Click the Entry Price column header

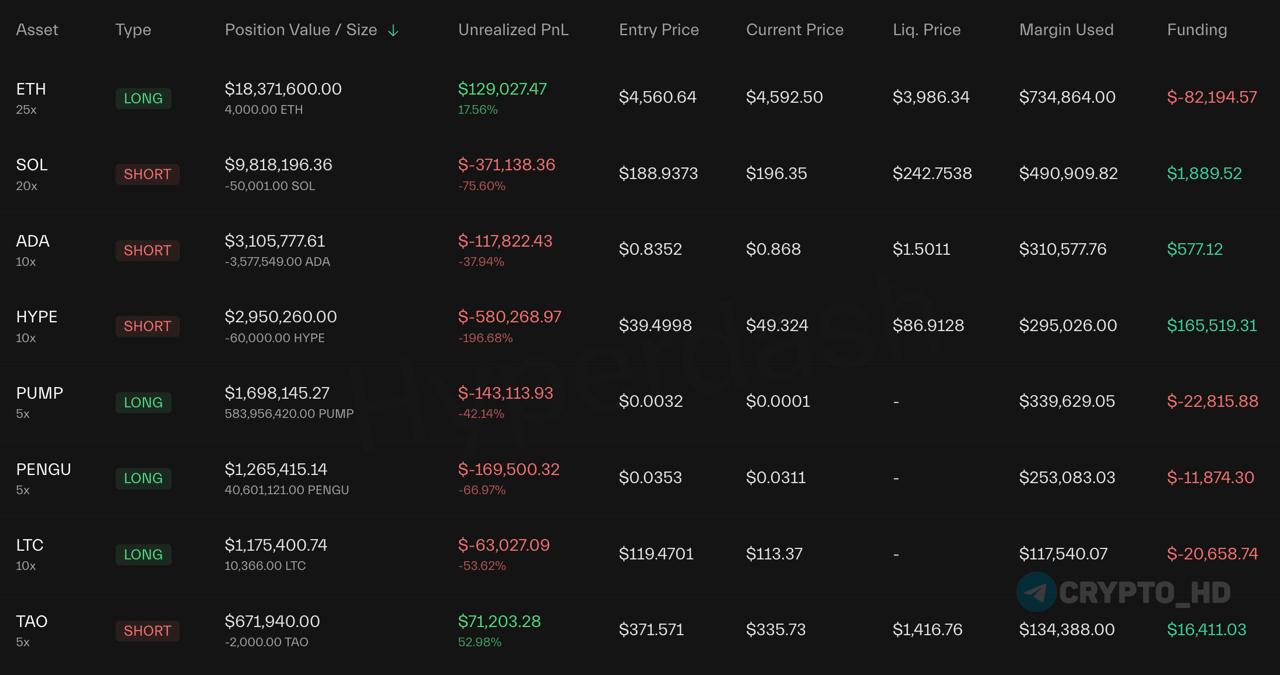coord(659,30)
